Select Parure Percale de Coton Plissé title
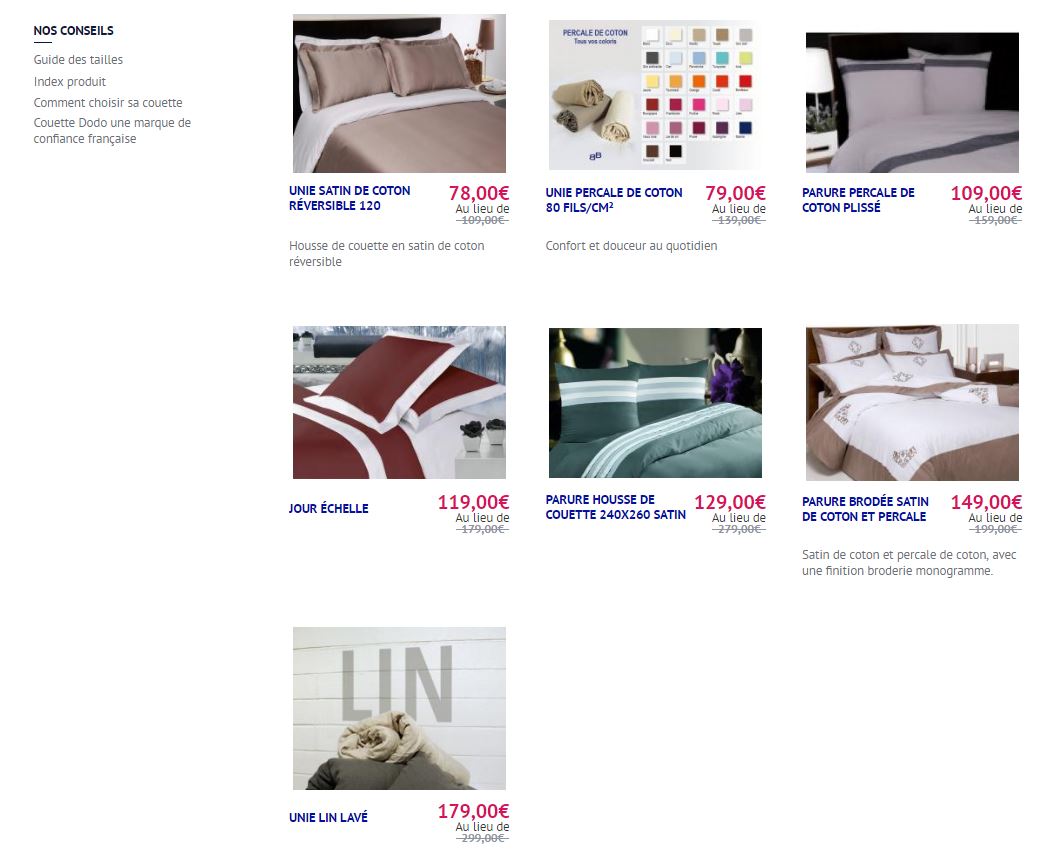 click(x=858, y=200)
